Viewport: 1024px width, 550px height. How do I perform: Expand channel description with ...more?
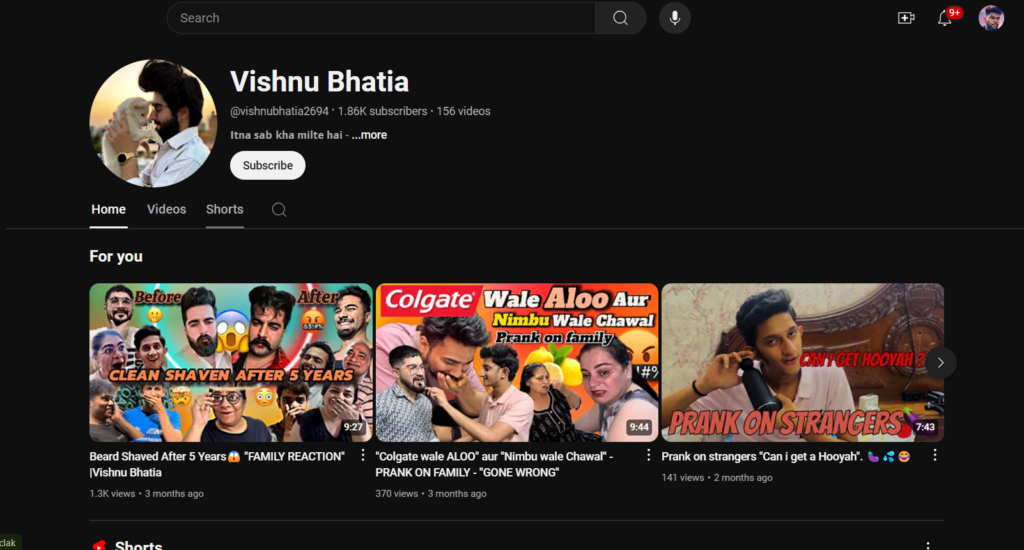(x=369, y=135)
